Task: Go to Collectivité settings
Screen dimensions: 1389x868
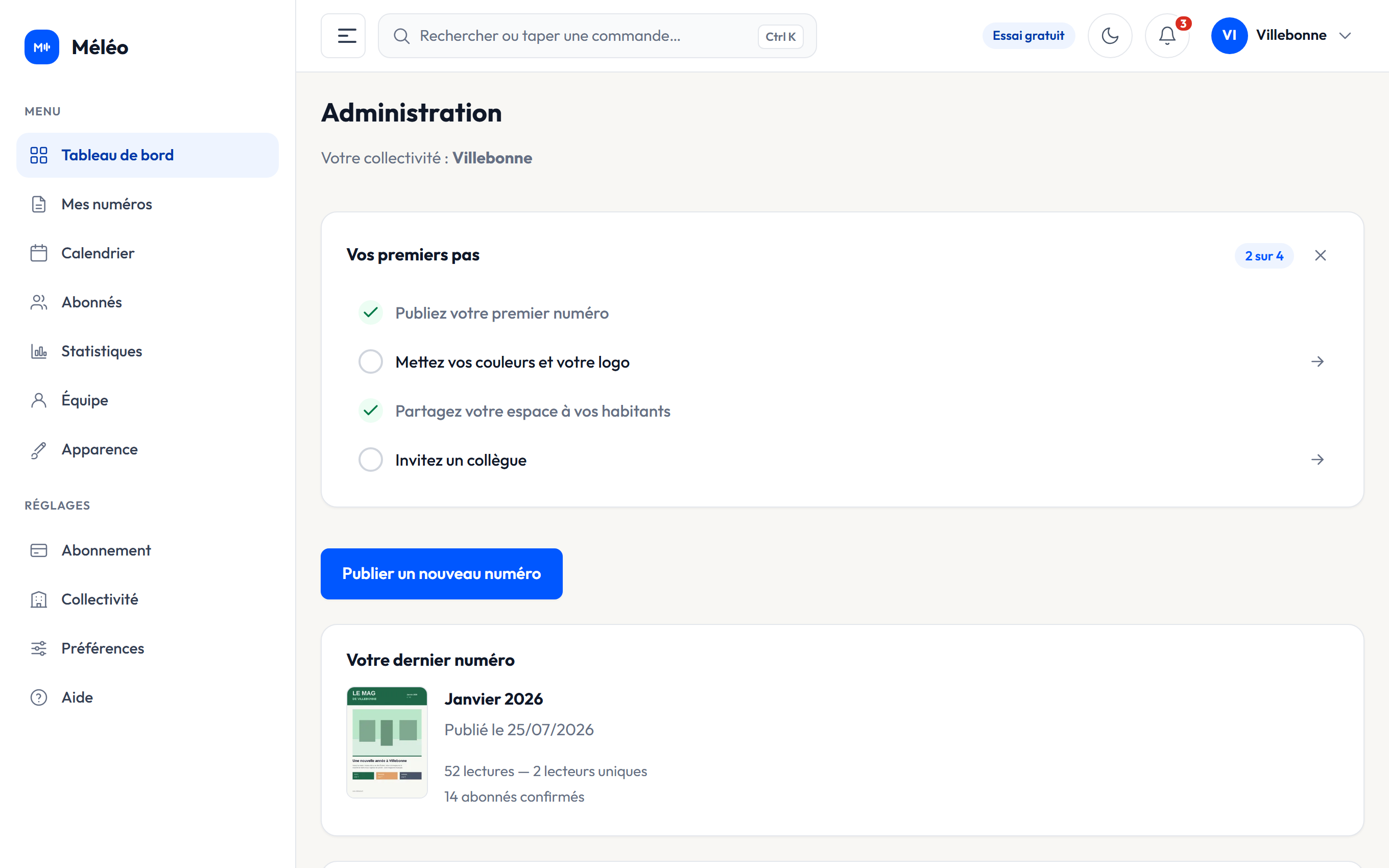Action: (x=148, y=599)
